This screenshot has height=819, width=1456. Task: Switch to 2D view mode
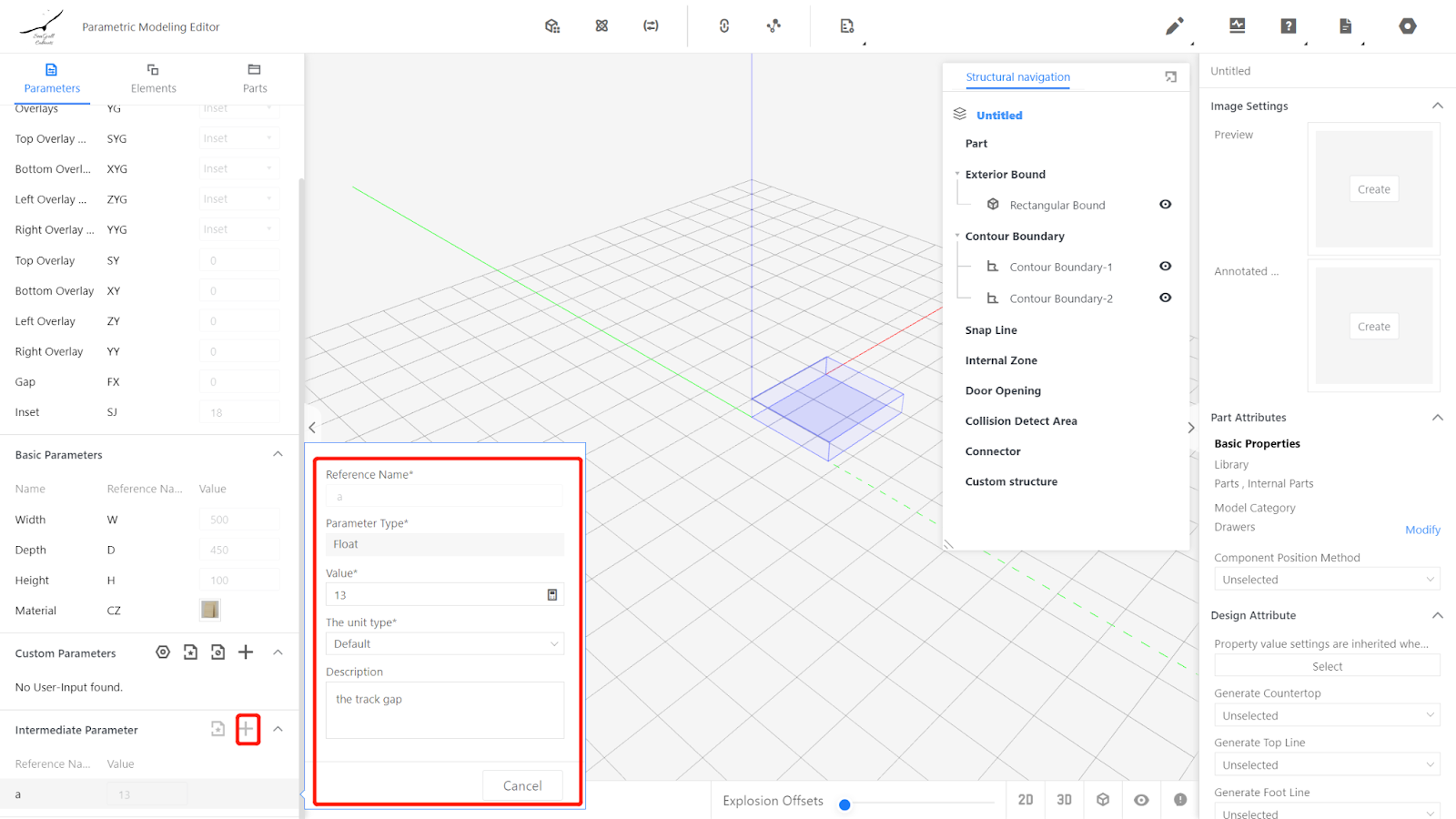click(x=1026, y=800)
